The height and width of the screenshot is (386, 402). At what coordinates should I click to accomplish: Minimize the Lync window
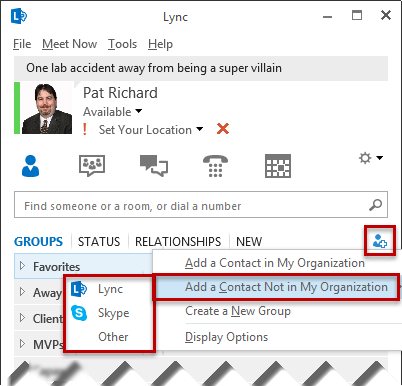tap(328, 16)
